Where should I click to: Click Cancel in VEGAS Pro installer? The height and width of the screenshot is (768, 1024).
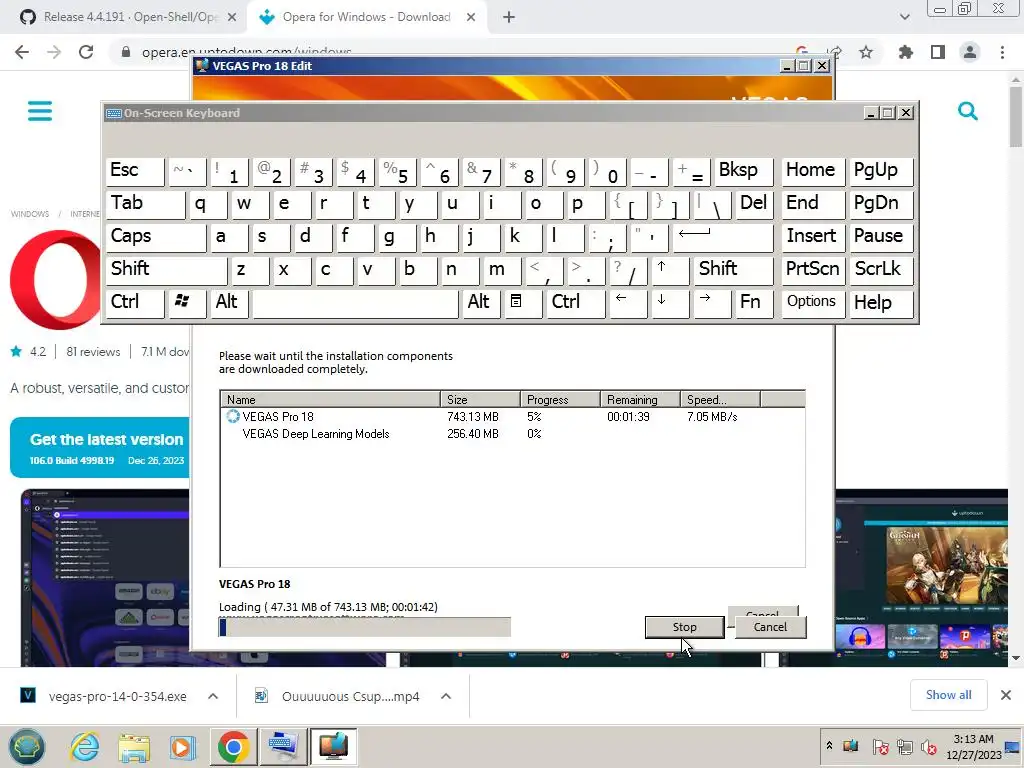point(770,627)
